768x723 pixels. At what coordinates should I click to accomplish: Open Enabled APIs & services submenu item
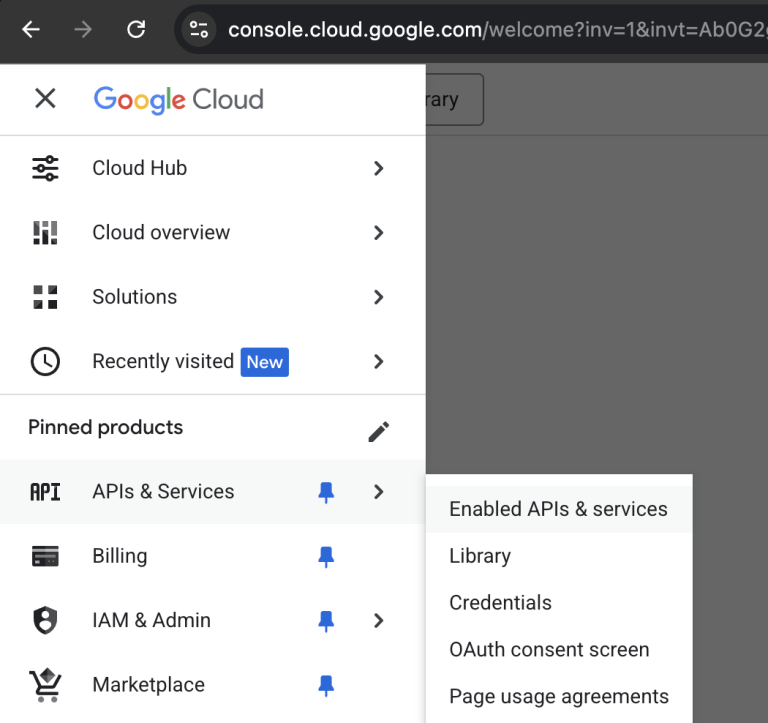[x=558, y=509]
